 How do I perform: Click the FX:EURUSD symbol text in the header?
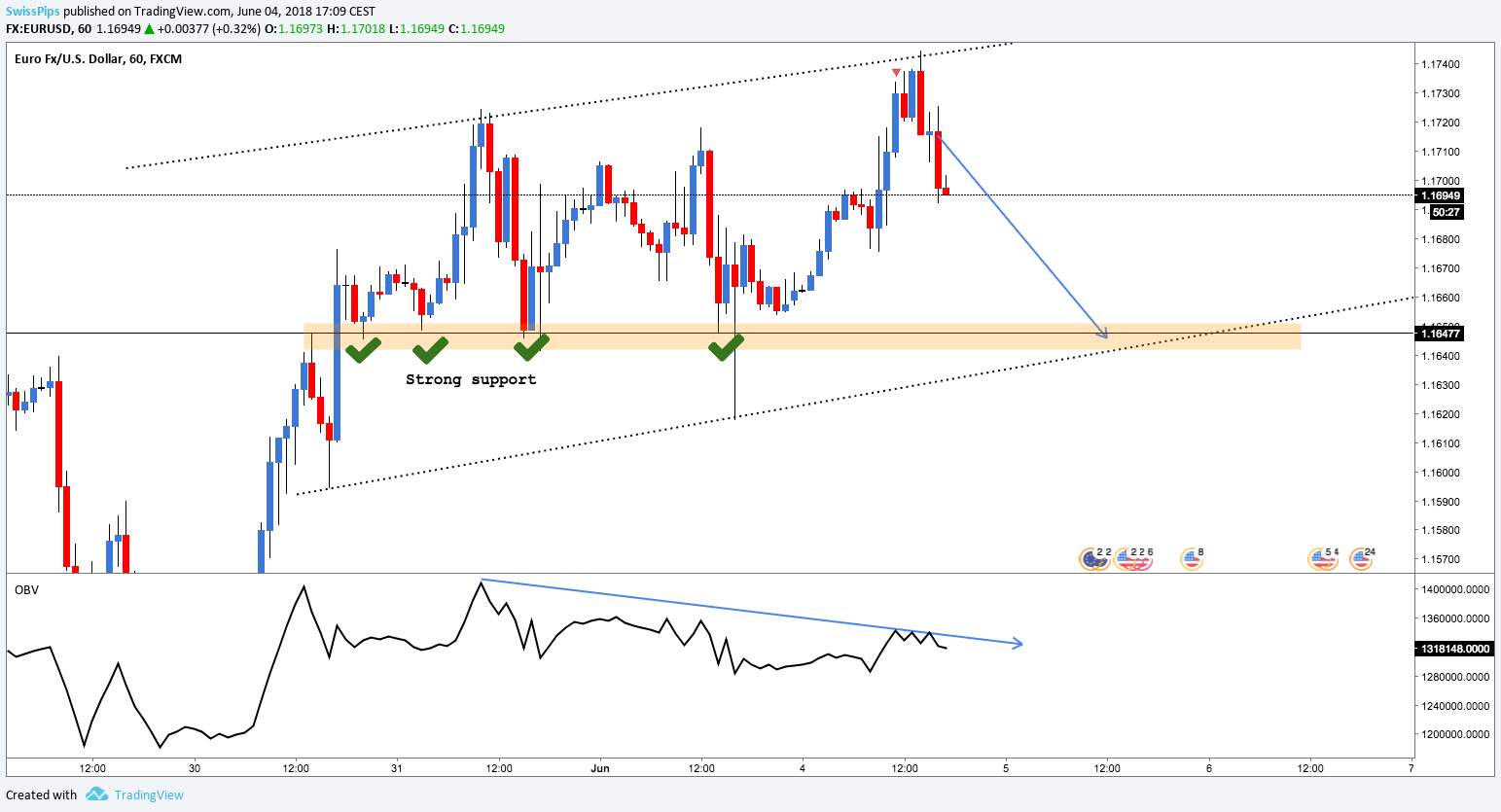coord(39,28)
